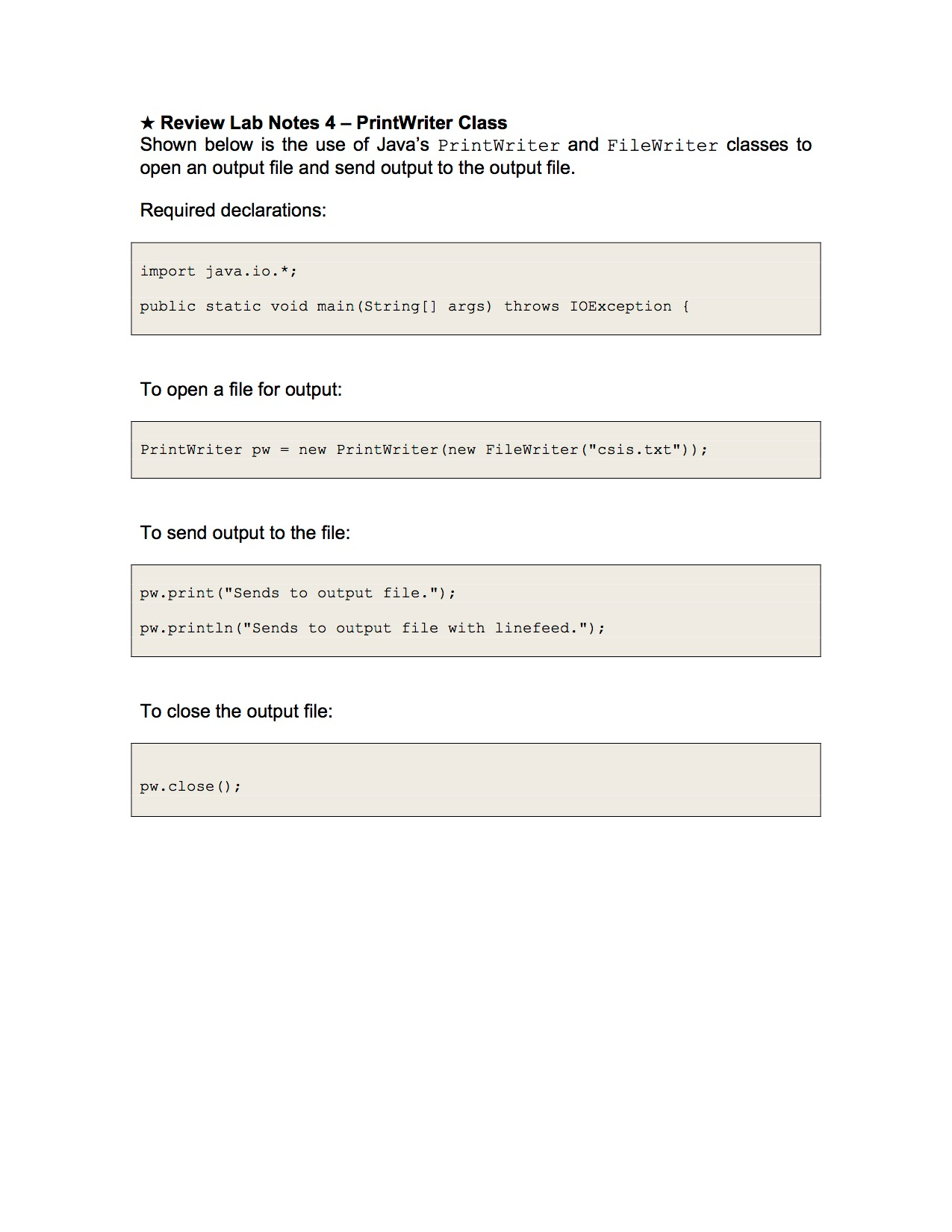
Task: Click the 'pw.close();' code line
Action: (x=190, y=787)
